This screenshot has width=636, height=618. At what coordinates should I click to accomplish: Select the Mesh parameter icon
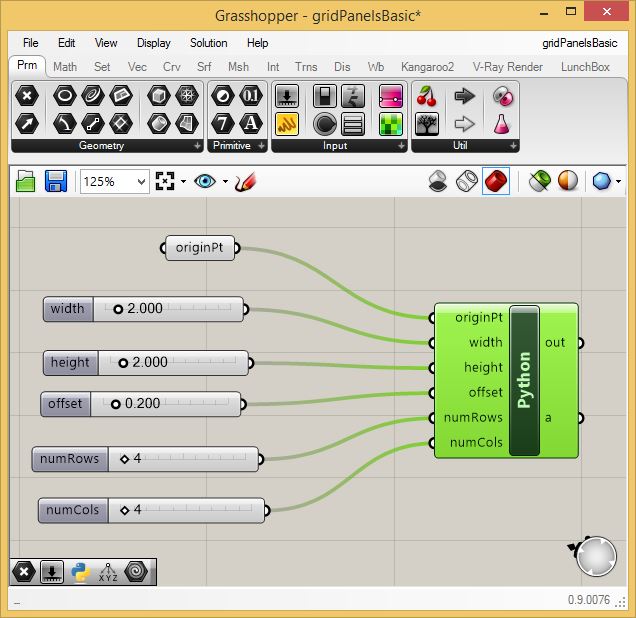[187, 96]
